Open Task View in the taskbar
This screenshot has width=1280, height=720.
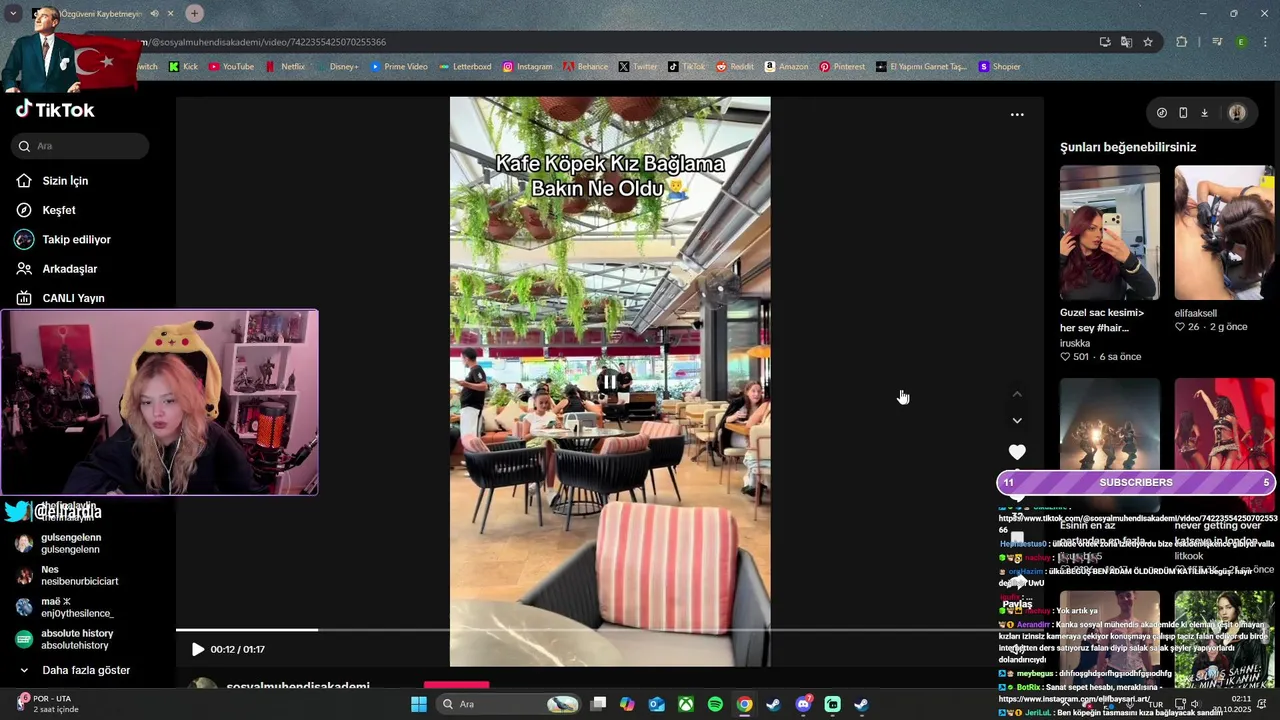598,704
